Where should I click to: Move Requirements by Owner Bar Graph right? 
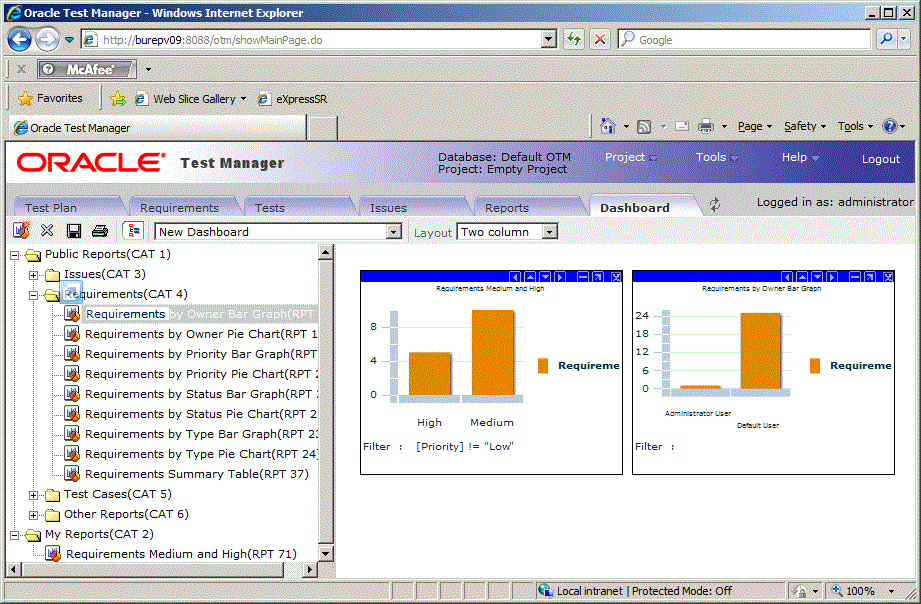pos(832,277)
